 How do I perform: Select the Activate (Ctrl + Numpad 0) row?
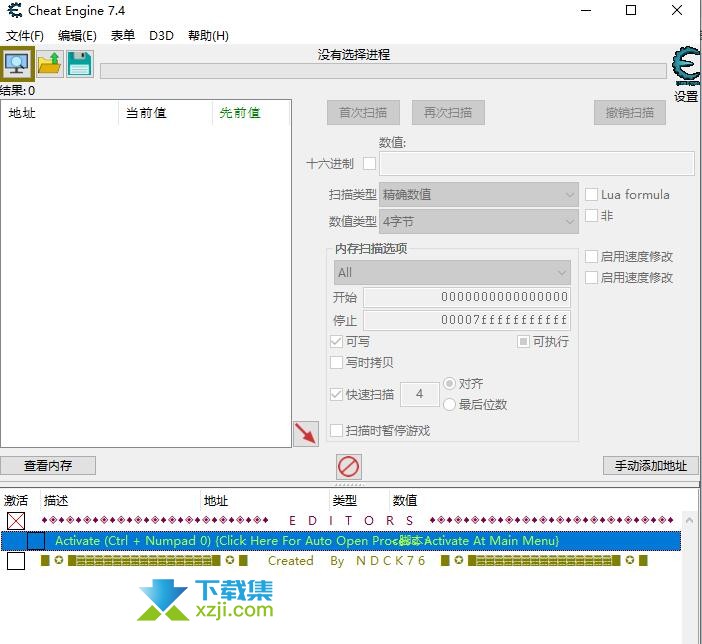(x=341, y=541)
